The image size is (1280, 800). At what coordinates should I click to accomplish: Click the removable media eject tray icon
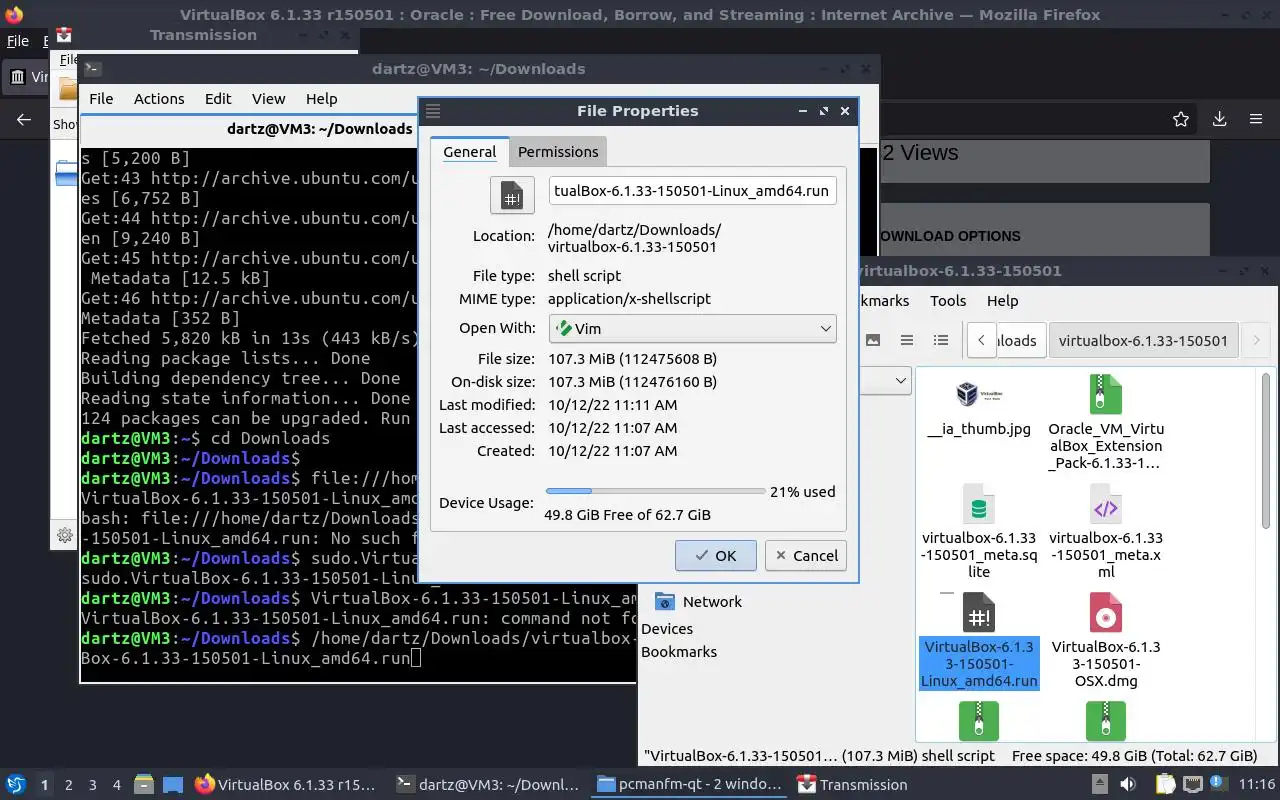click(1099, 784)
